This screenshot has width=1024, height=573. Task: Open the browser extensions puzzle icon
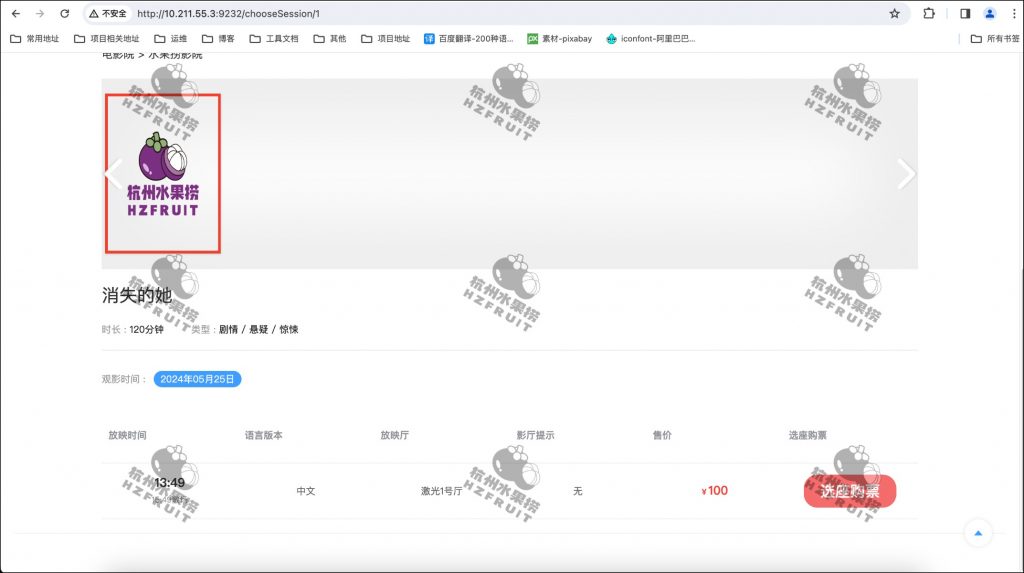[929, 13]
